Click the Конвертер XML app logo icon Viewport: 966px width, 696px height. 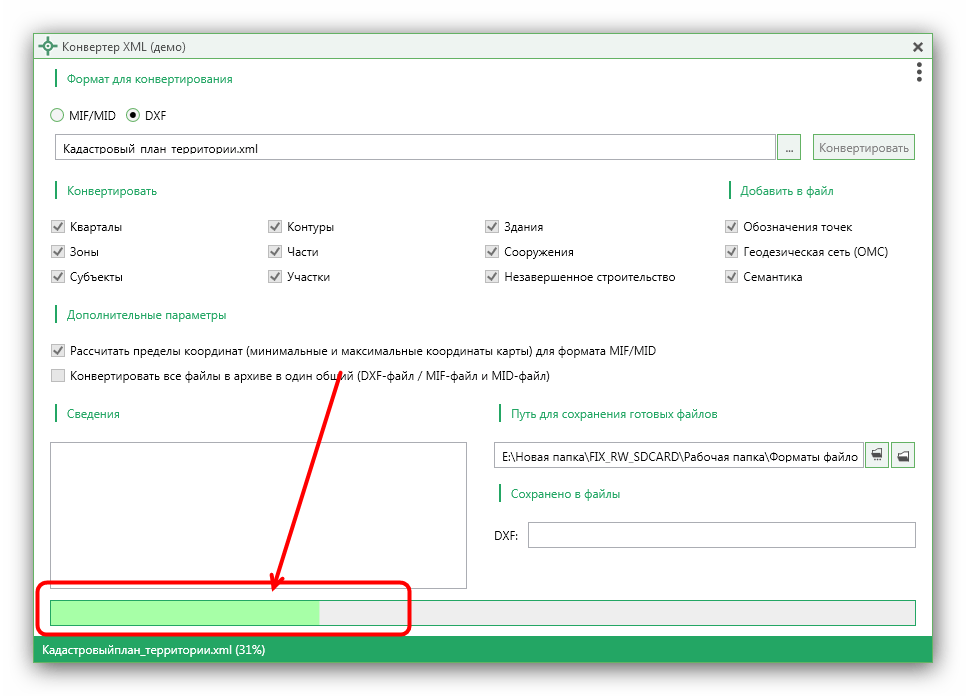pos(47,47)
